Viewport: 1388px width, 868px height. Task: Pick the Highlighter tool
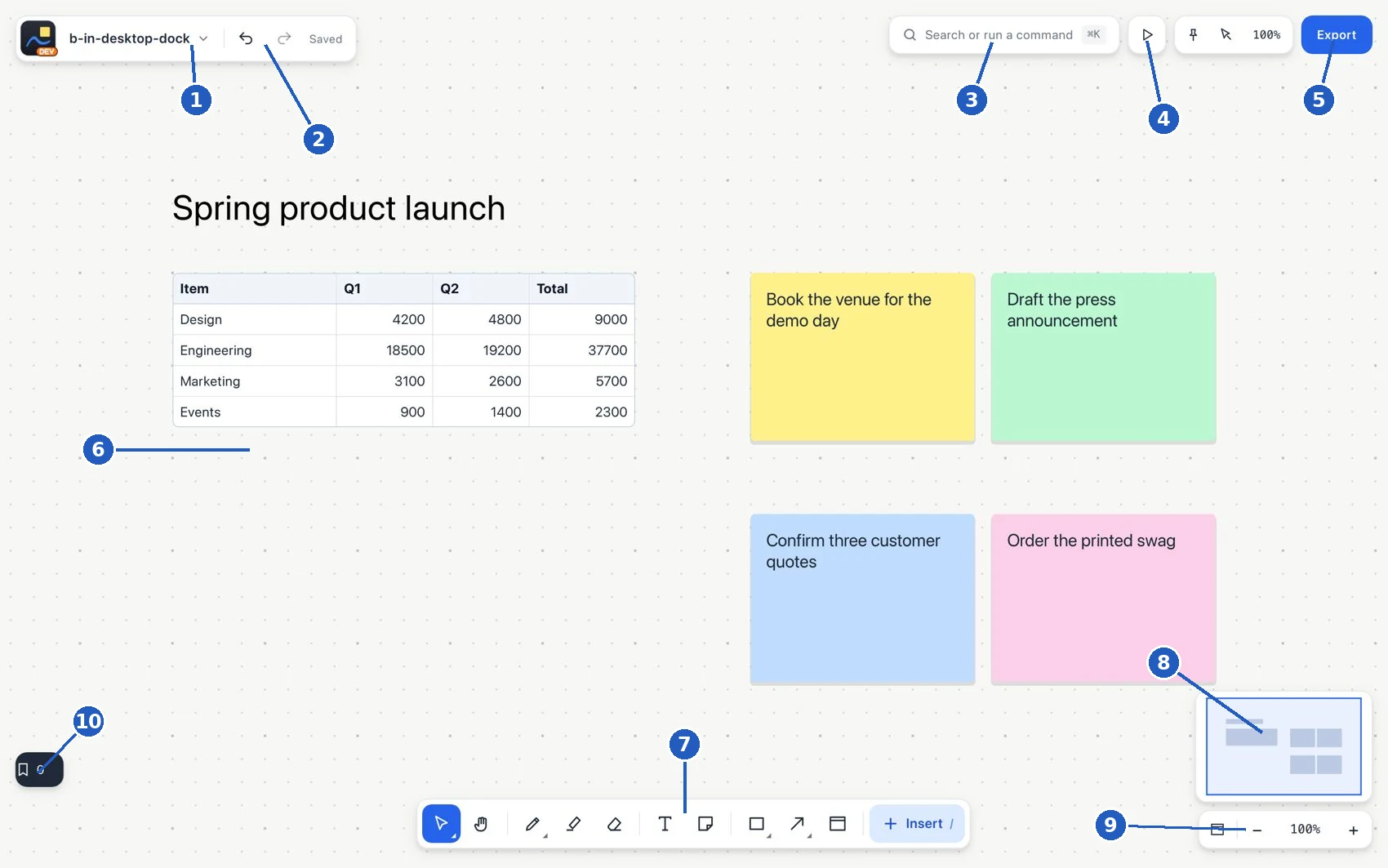573,823
